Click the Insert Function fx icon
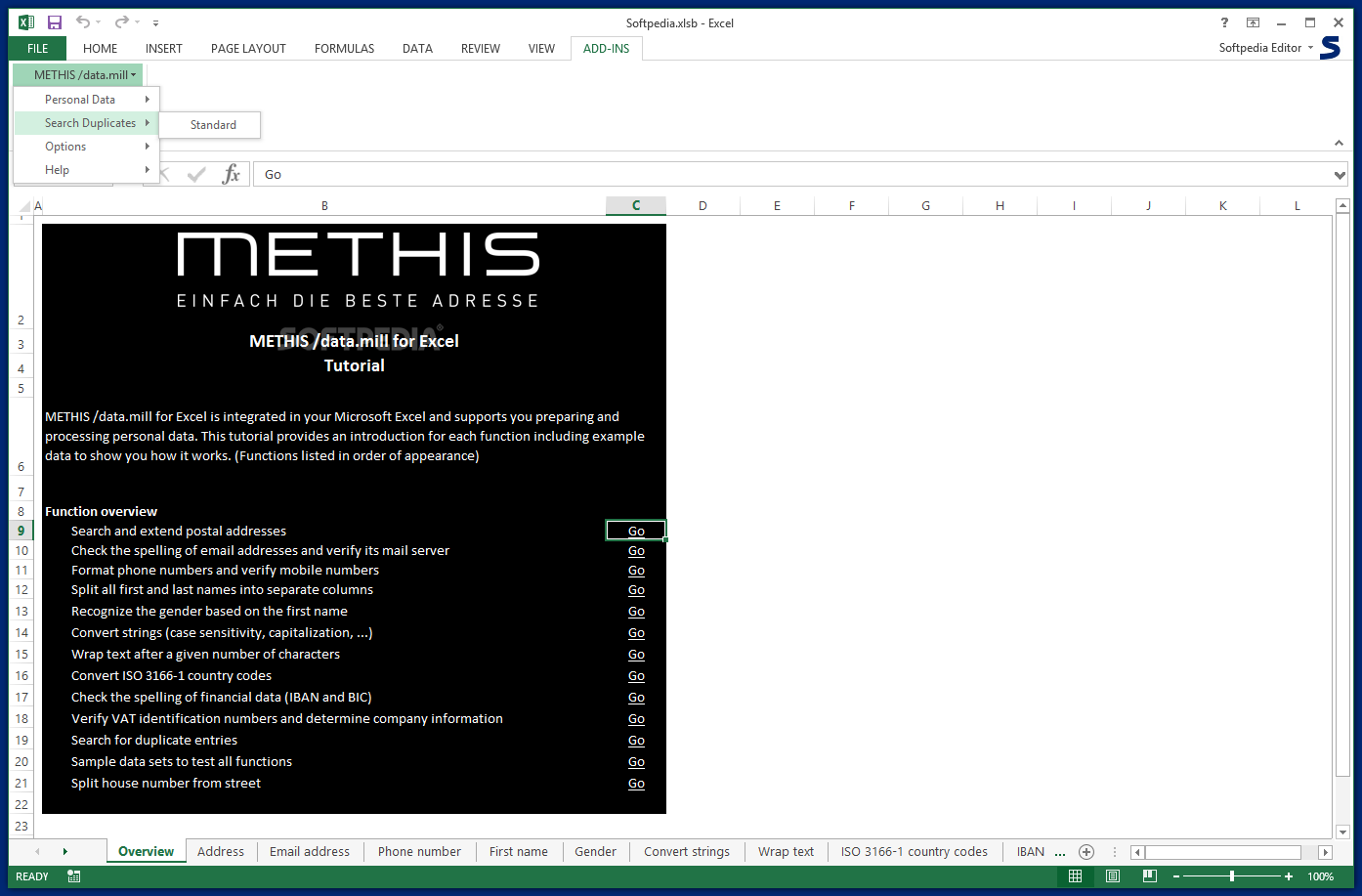This screenshot has width=1362, height=896. pyautogui.click(x=231, y=174)
